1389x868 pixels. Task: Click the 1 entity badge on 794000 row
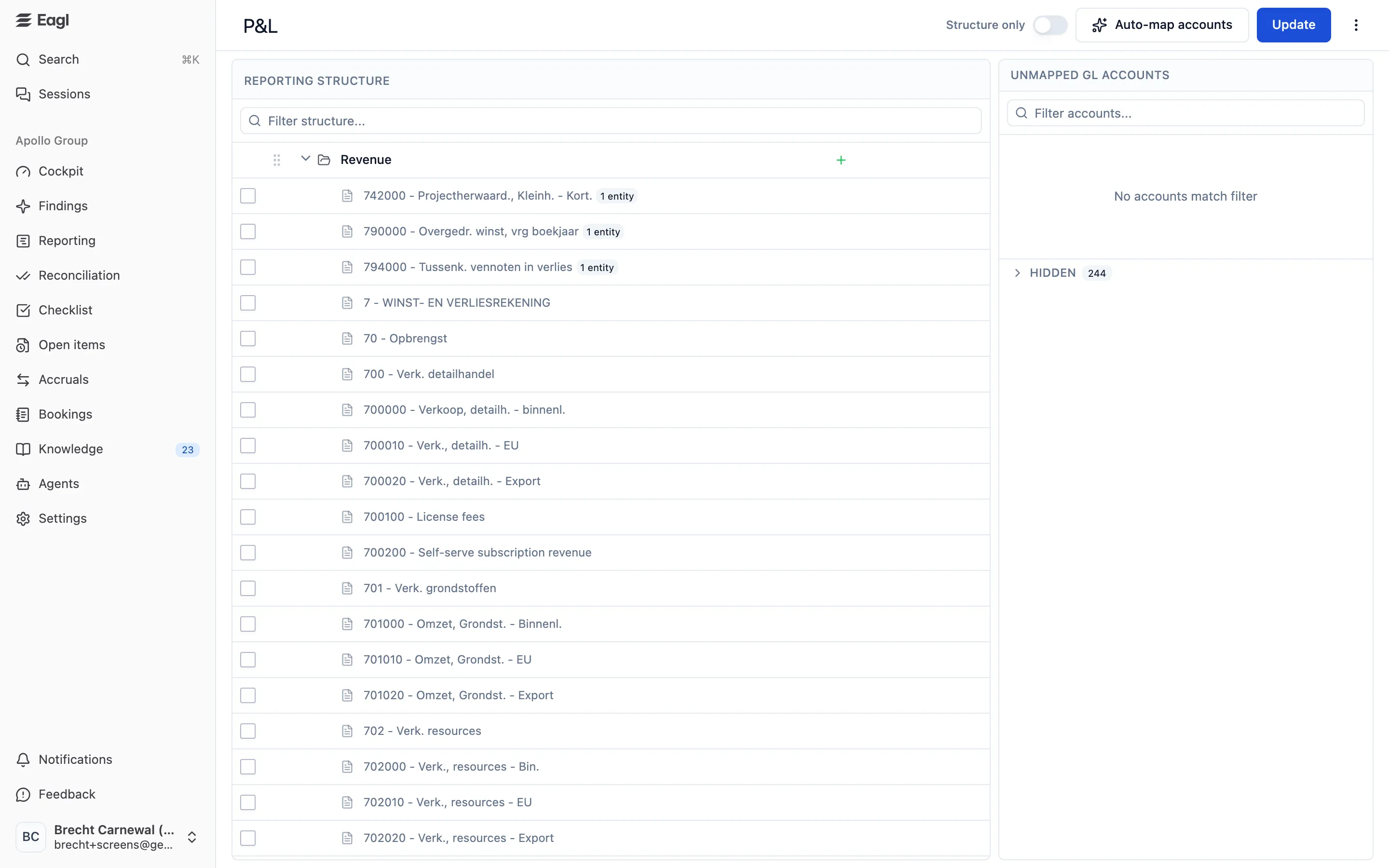(597, 268)
